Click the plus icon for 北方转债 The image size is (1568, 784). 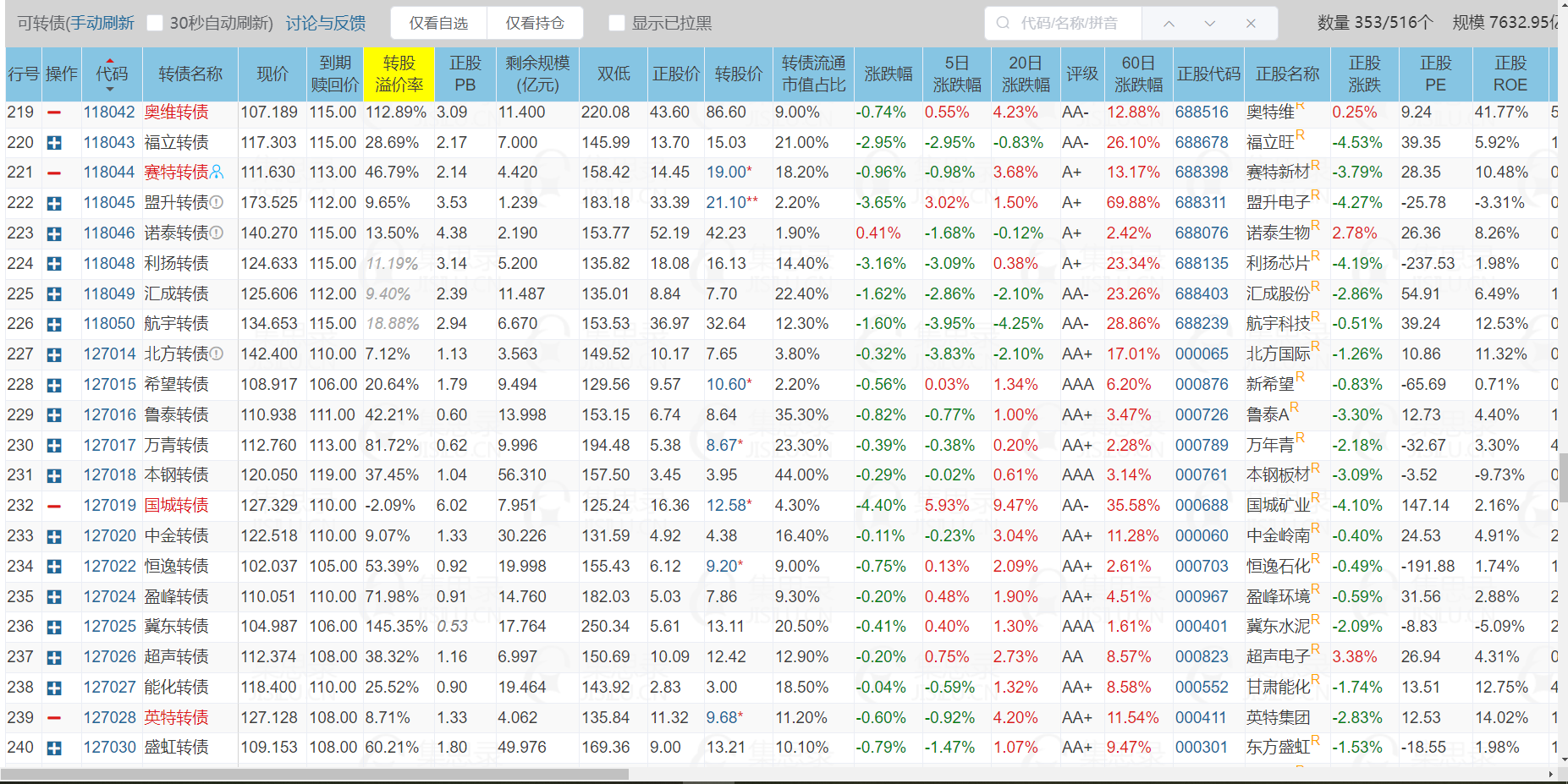pos(54,354)
